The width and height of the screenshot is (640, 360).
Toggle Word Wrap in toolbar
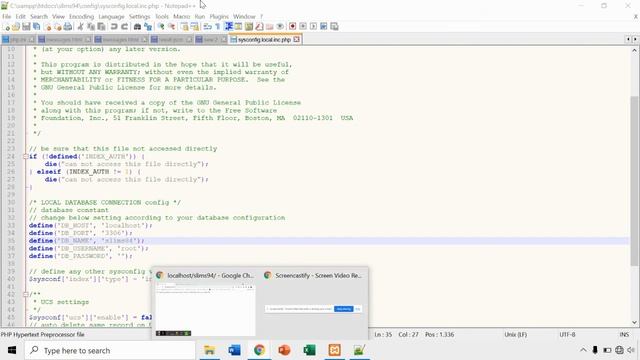click(208, 27)
